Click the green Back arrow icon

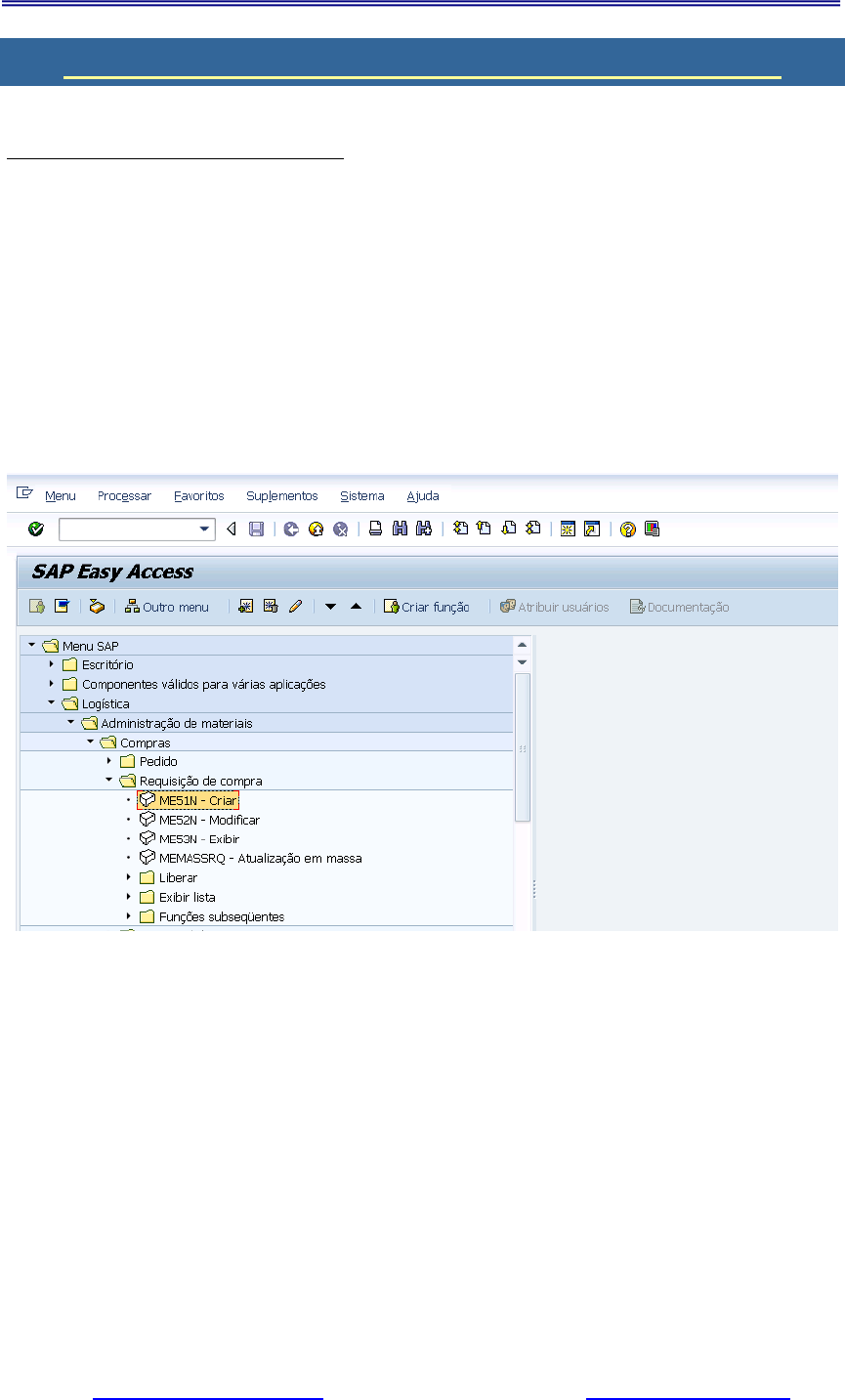291,529
